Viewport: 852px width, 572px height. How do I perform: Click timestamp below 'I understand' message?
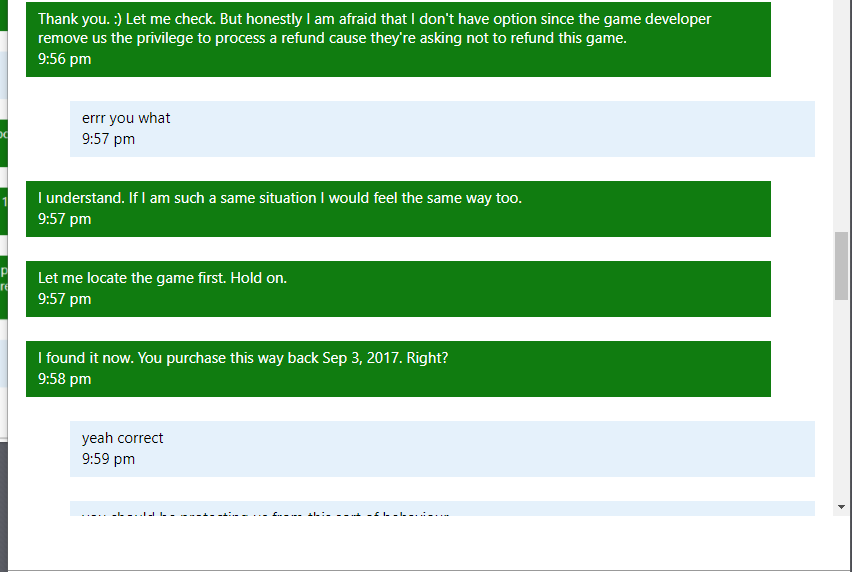pyautogui.click(x=65, y=219)
